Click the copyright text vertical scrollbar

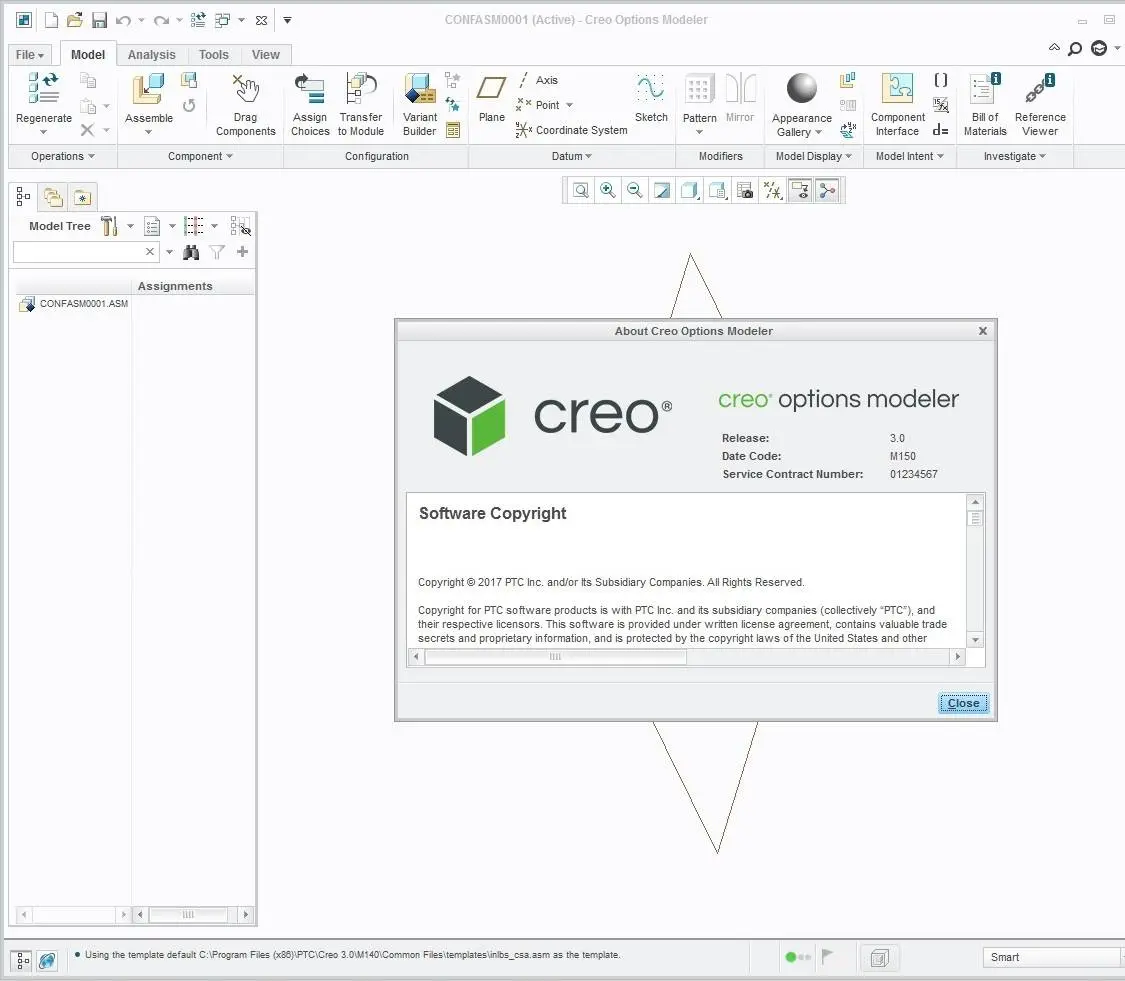[x=975, y=571]
